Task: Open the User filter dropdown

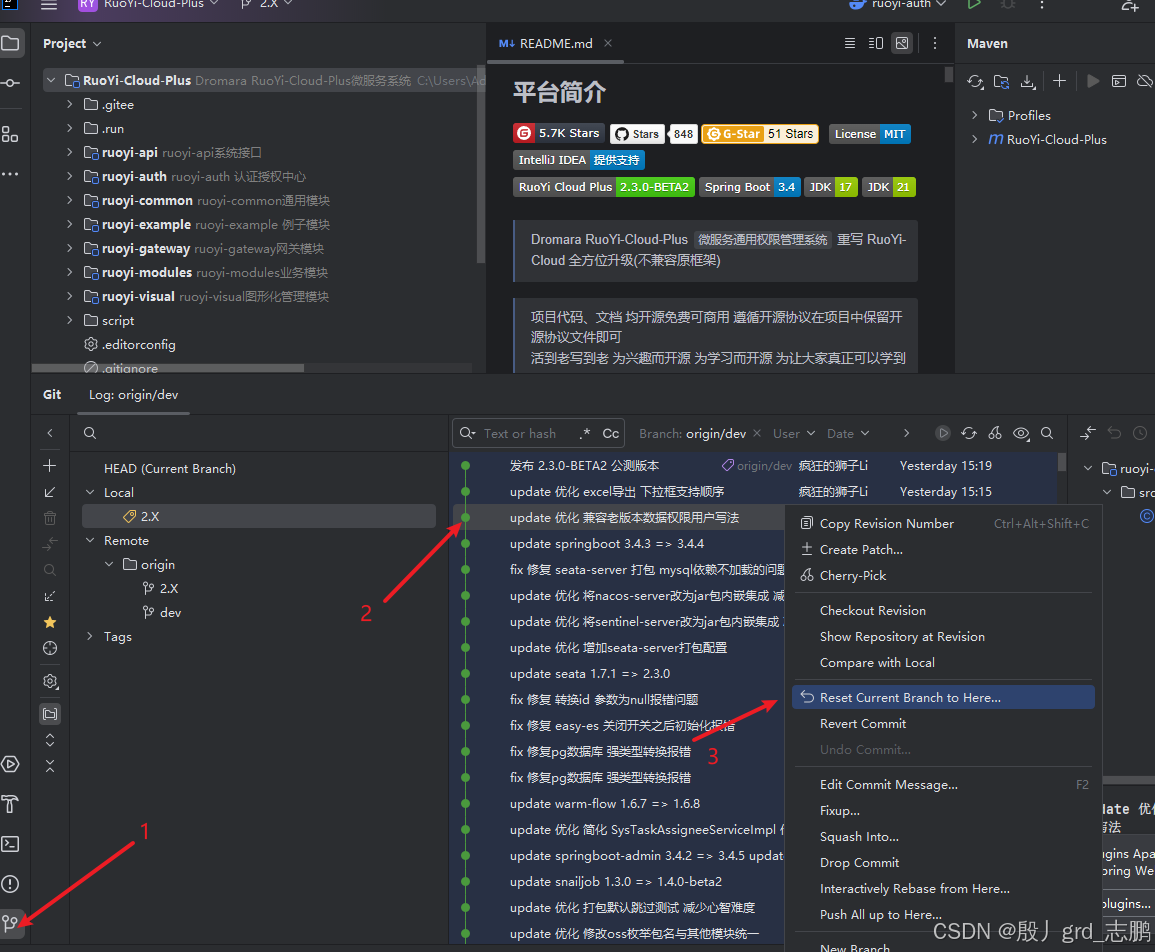Action: pos(794,433)
